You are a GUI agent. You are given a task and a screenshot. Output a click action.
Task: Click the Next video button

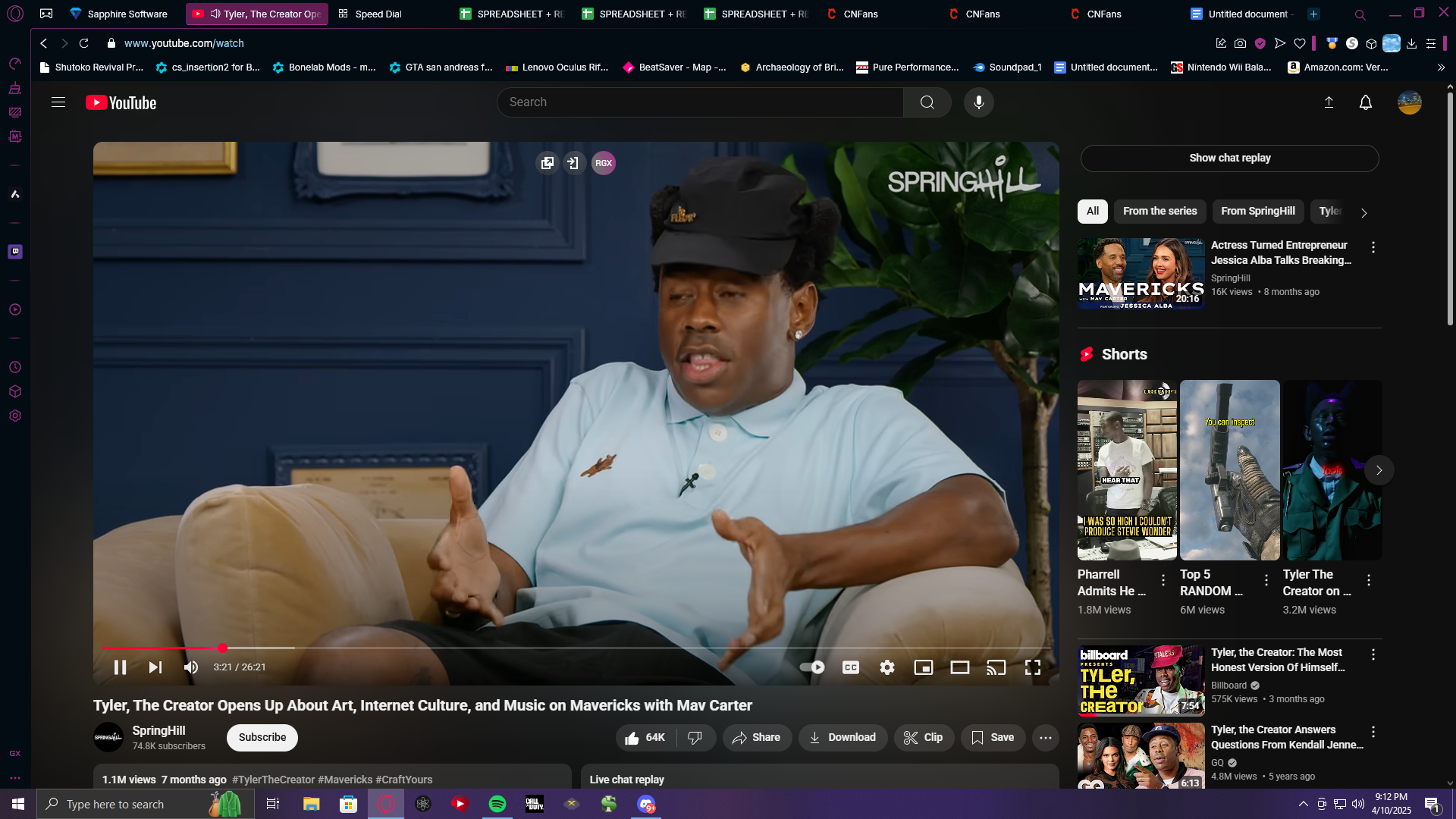(155, 667)
